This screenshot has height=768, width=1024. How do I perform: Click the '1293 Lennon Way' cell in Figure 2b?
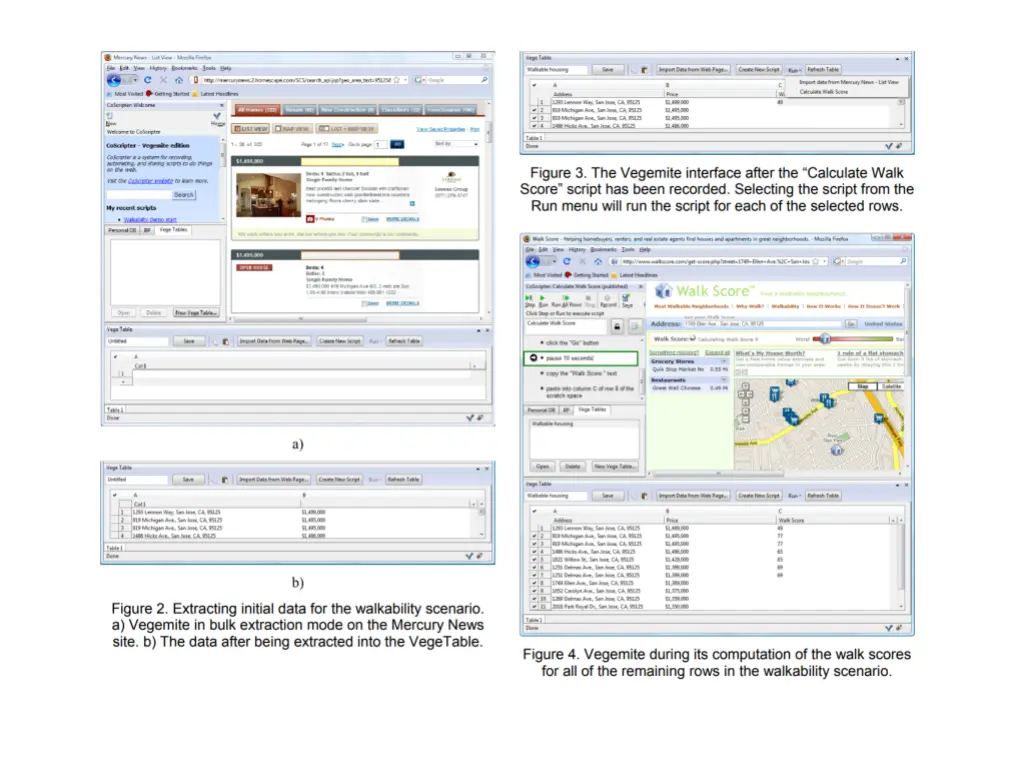click(177, 513)
